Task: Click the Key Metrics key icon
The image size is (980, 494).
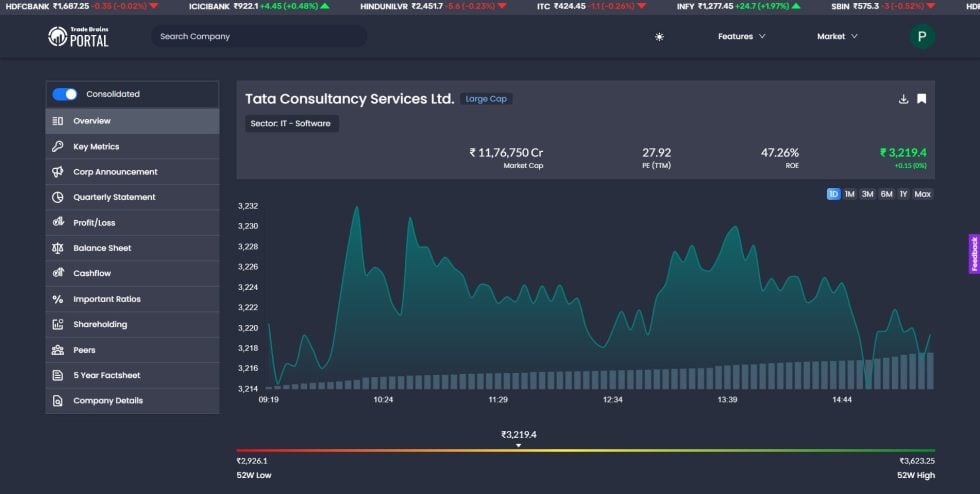Action: [x=58, y=146]
